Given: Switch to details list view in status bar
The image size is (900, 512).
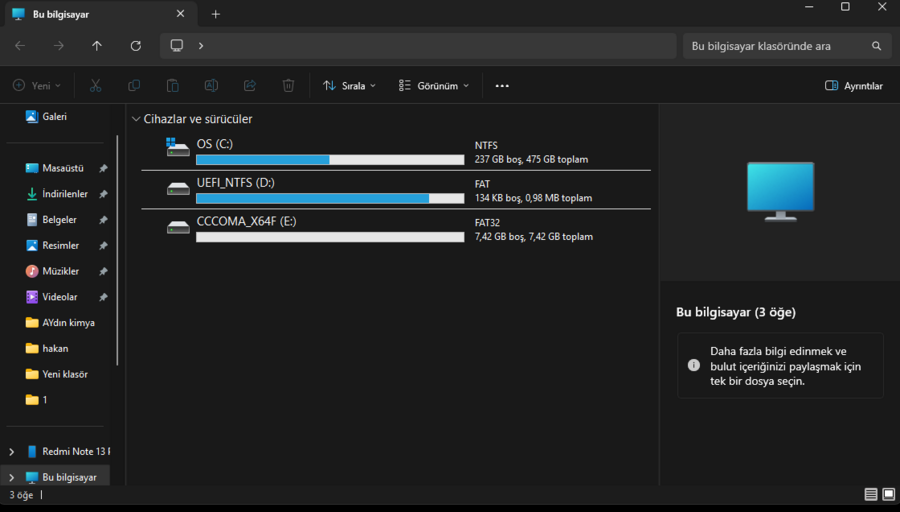Looking at the screenshot, I should [871, 494].
